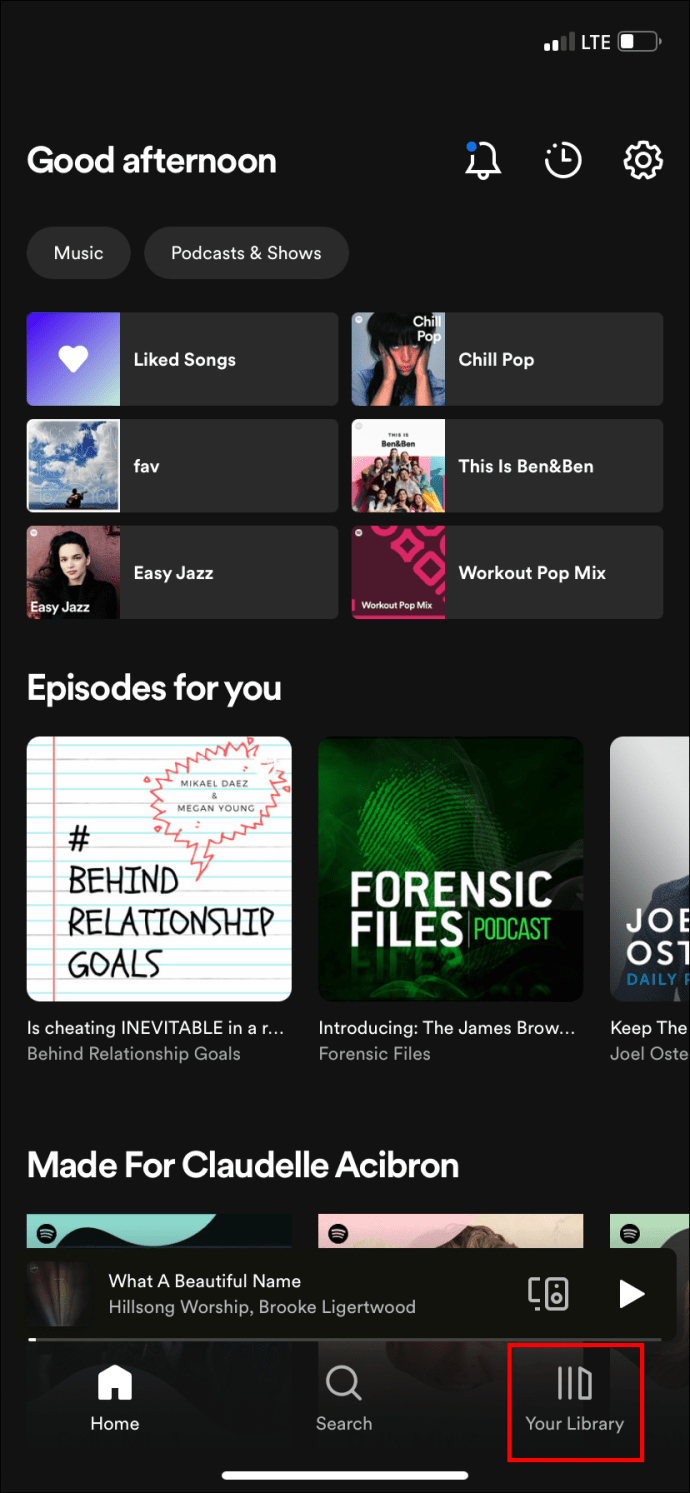Play the current track
The image size is (690, 1493).
click(631, 1293)
